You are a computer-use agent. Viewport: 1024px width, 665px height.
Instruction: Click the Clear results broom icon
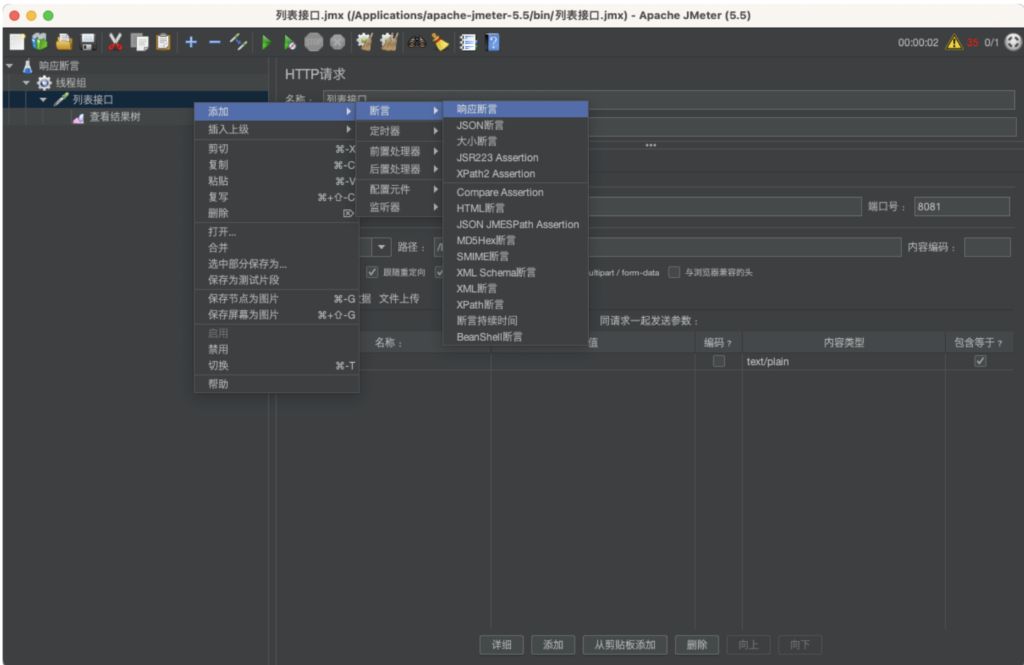click(364, 42)
